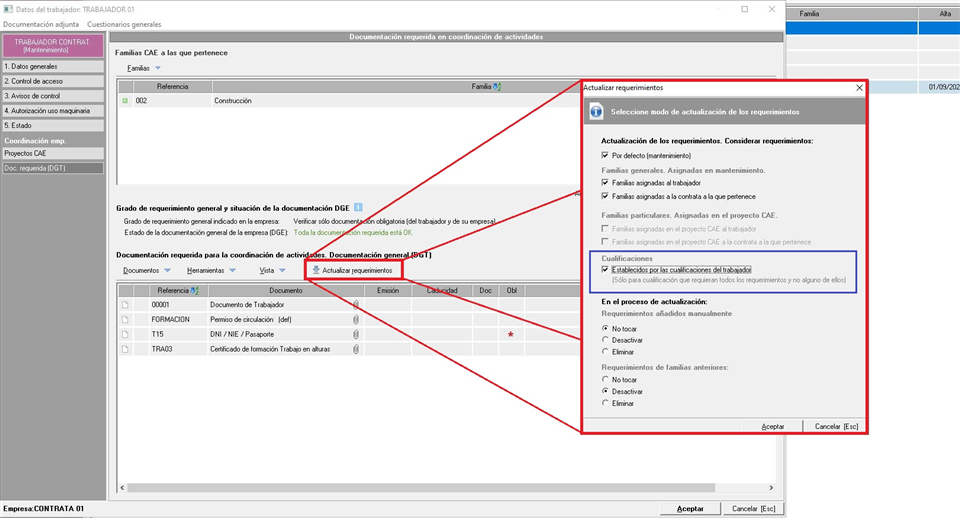
Task: Open the Herramientas dropdown menu
Action: pyautogui.click(x=211, y=270)
